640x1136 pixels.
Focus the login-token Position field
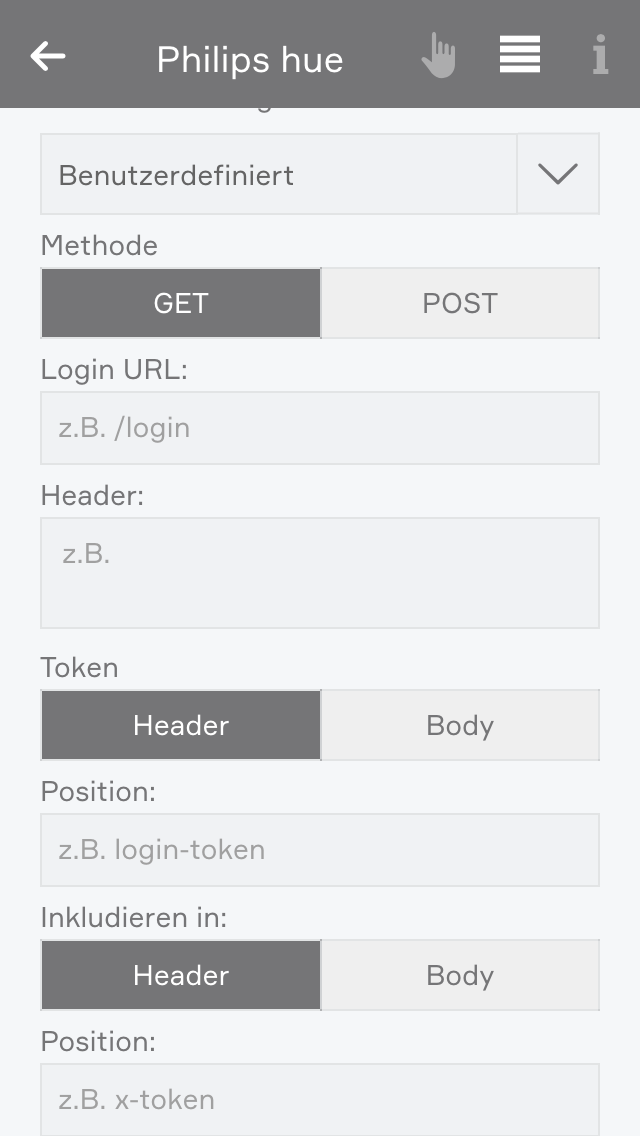320,850
